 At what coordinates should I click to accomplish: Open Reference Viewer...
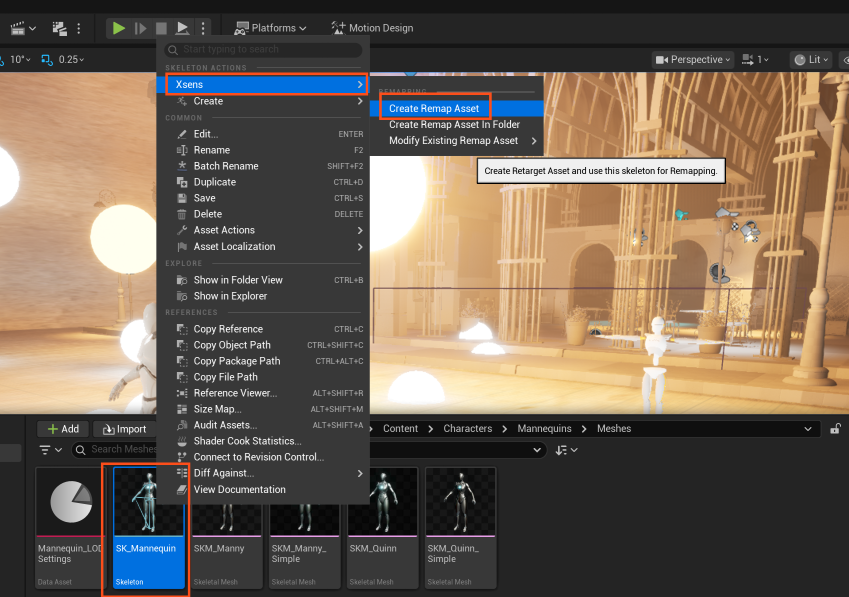click(263, 393)
